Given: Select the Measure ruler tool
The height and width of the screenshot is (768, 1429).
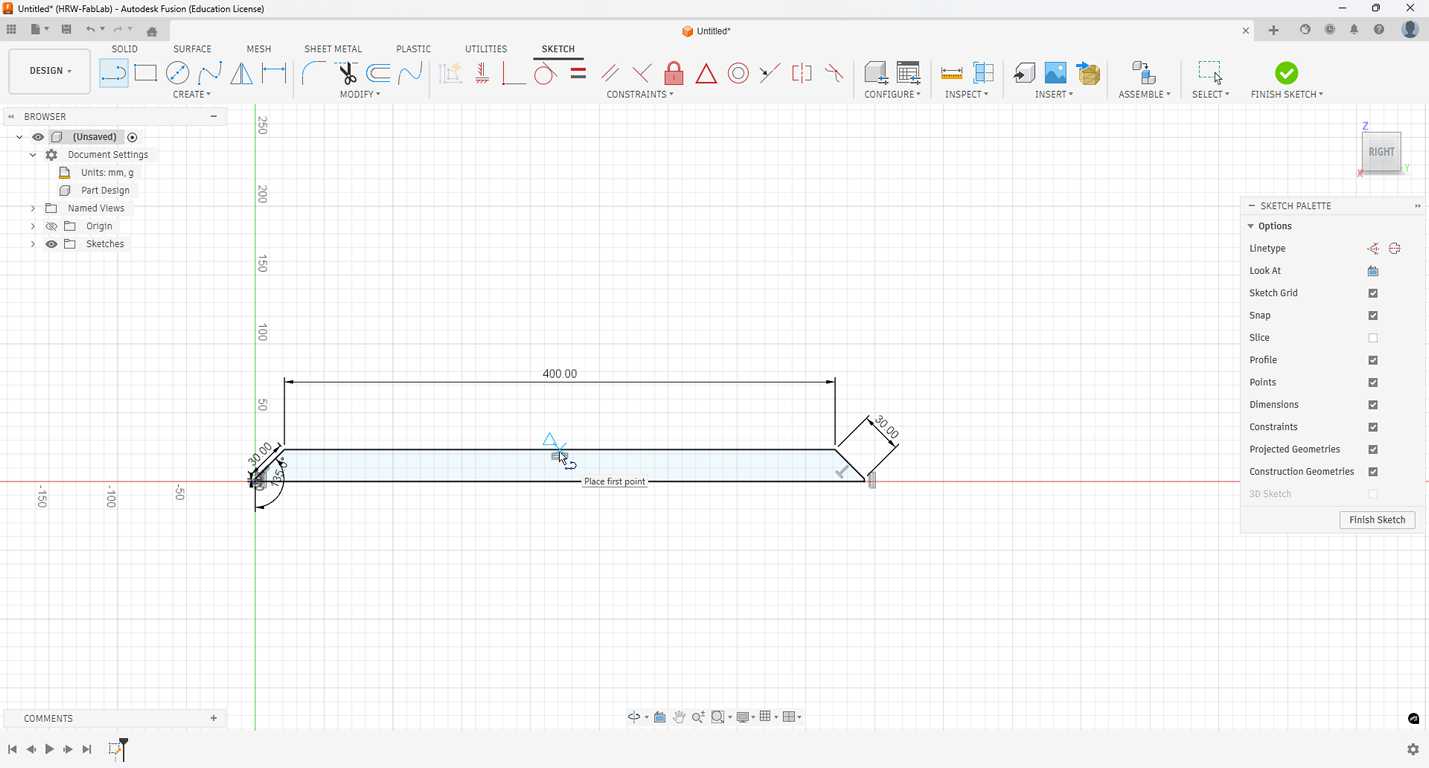Looking at the screenshot, I should click(x=952, y=73).
